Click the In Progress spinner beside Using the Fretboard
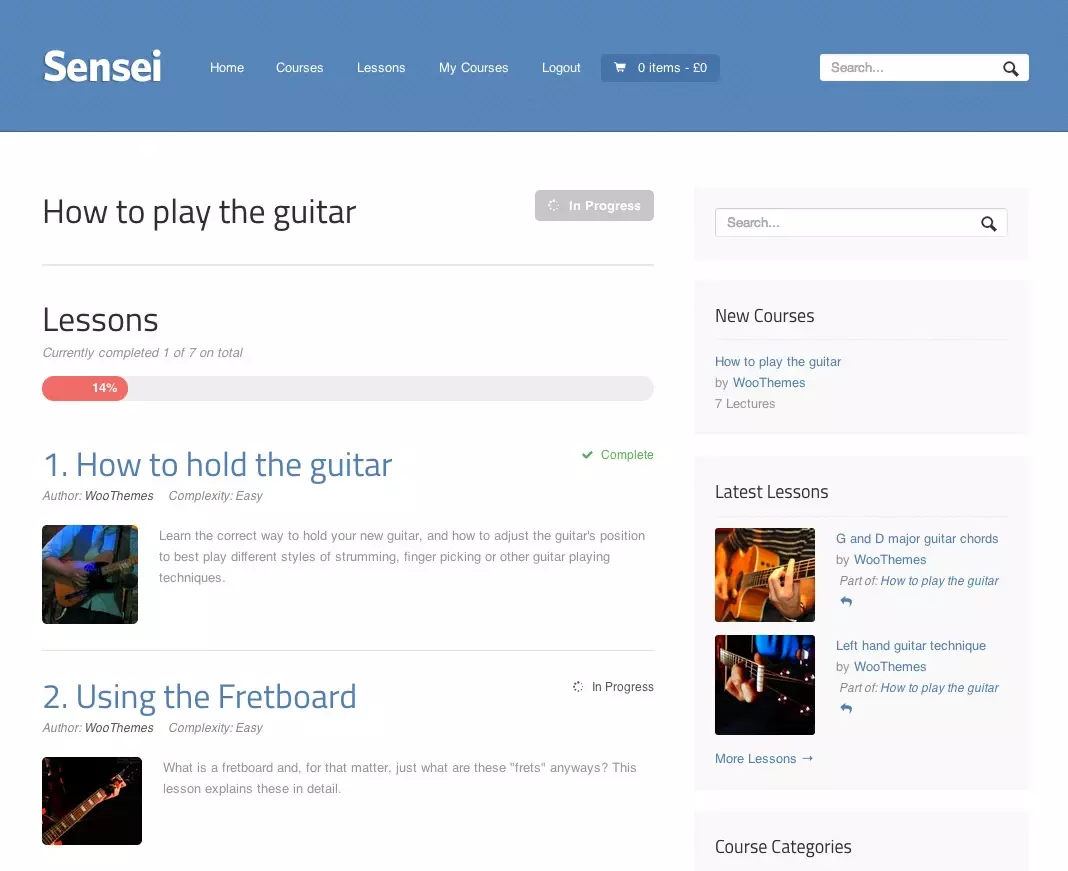Screen dimensions: 1068x871 pos(578,687)
